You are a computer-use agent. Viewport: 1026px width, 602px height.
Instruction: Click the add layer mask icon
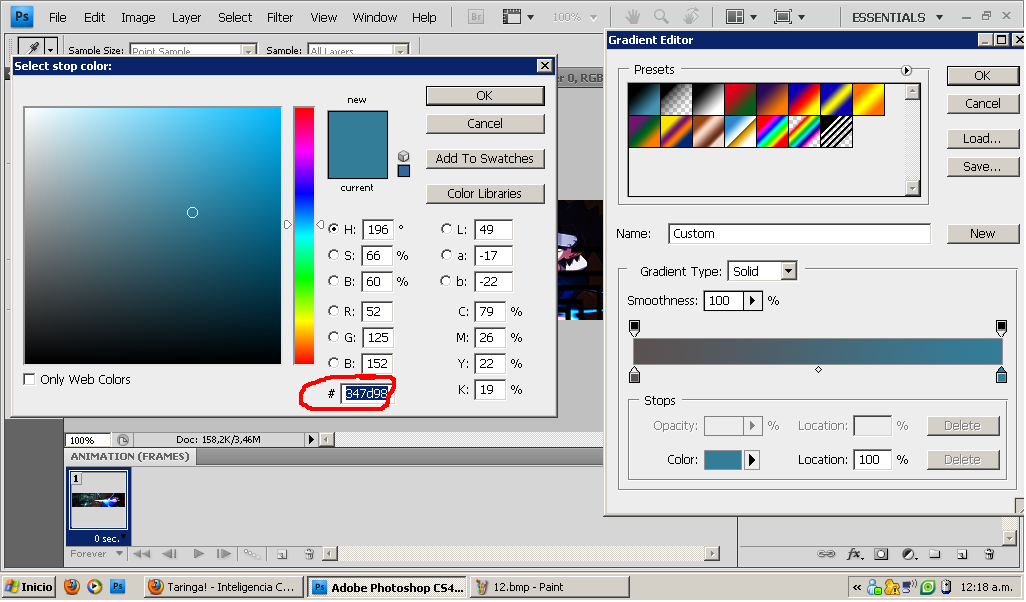coord(881,553)
